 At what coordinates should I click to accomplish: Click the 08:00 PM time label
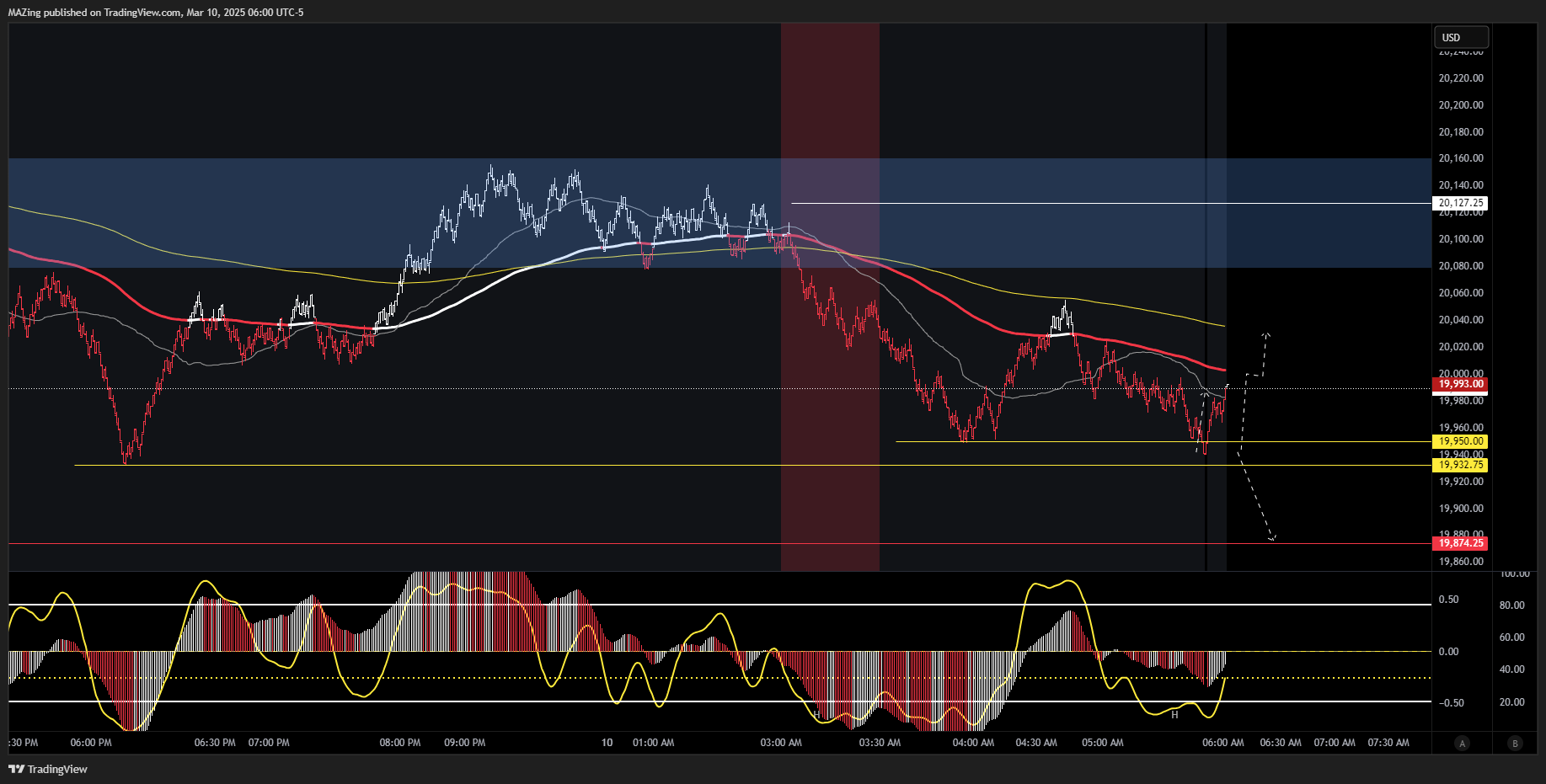pos(400,743)
